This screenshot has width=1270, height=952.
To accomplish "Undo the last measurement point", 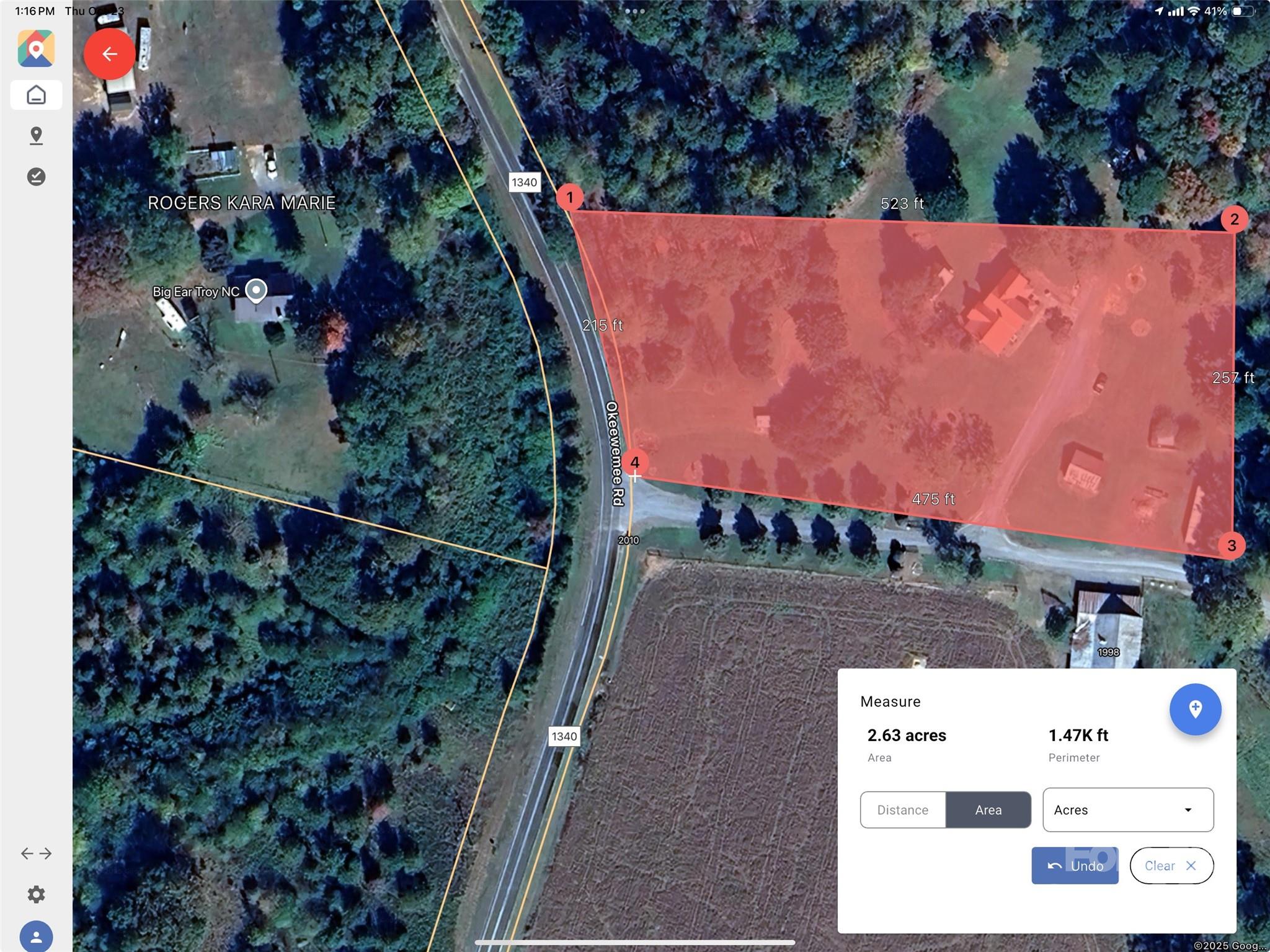I will [x=1075, y=865].
